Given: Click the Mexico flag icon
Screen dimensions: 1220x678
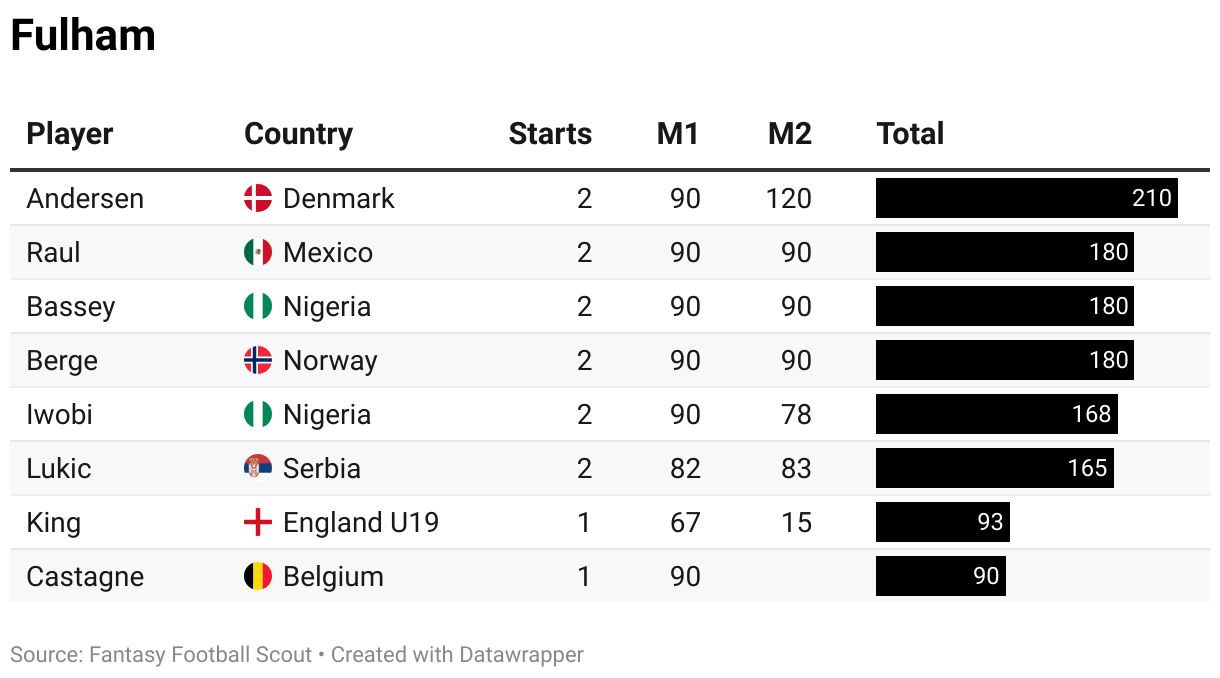Looking at the screenshot, I should click(x=258, y=252).
